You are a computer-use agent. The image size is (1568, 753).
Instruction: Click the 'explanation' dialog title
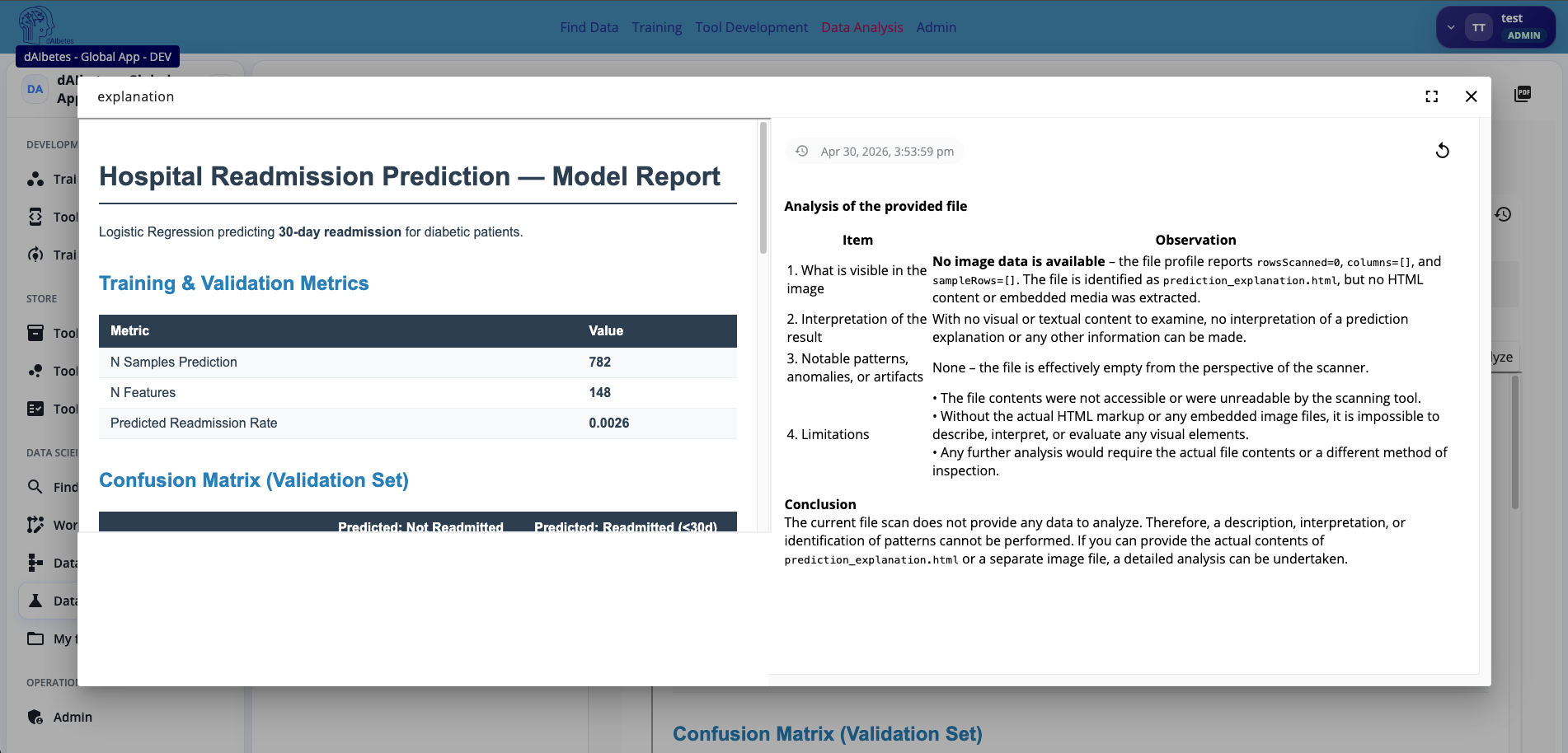(x=136, y=96)
